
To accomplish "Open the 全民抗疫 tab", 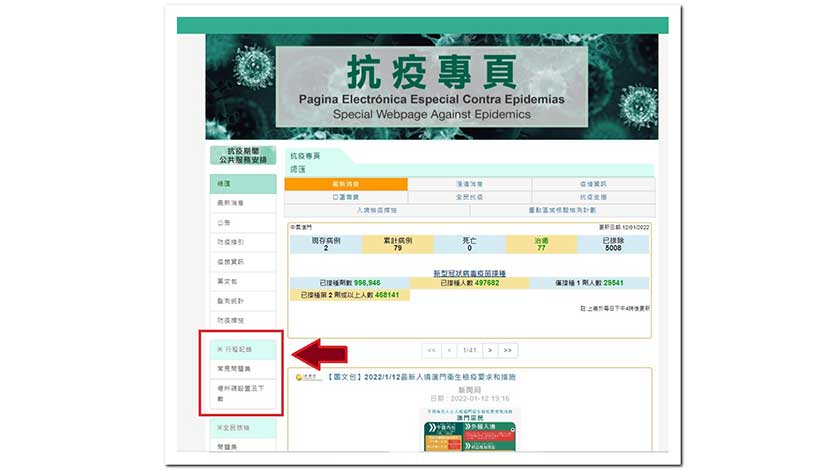I will point(469,197).
